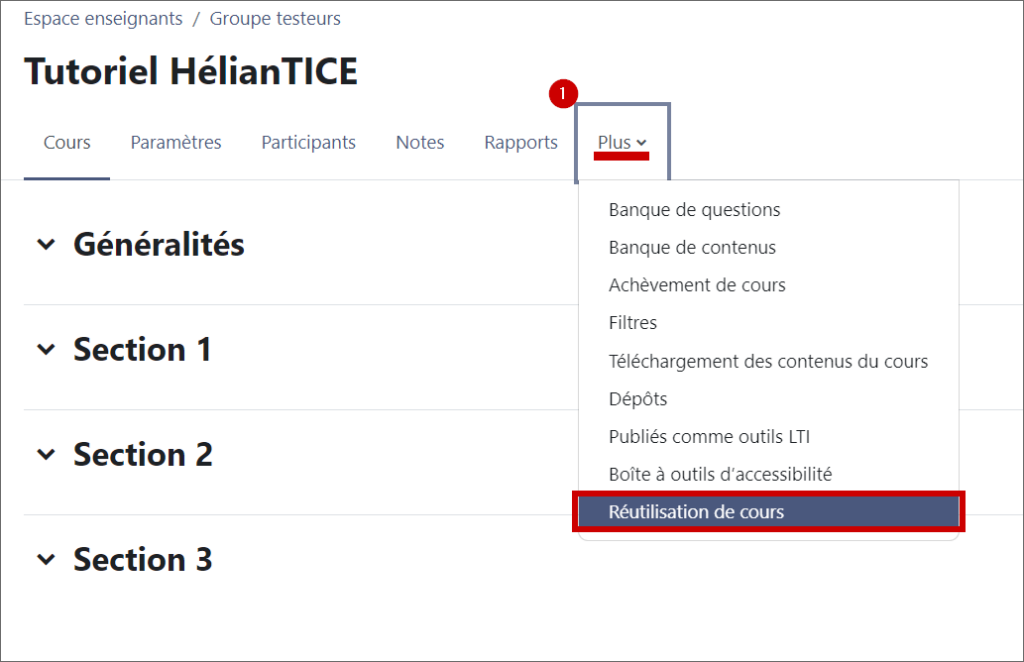Collapse the Section 1 chevron
Image resolution: width=1024 pixels, height=662 pixels.
(46, 349)
